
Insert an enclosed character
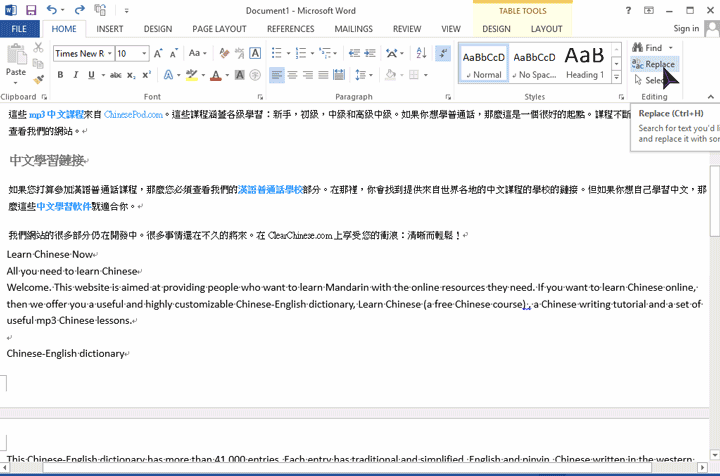tap(255, 75)
